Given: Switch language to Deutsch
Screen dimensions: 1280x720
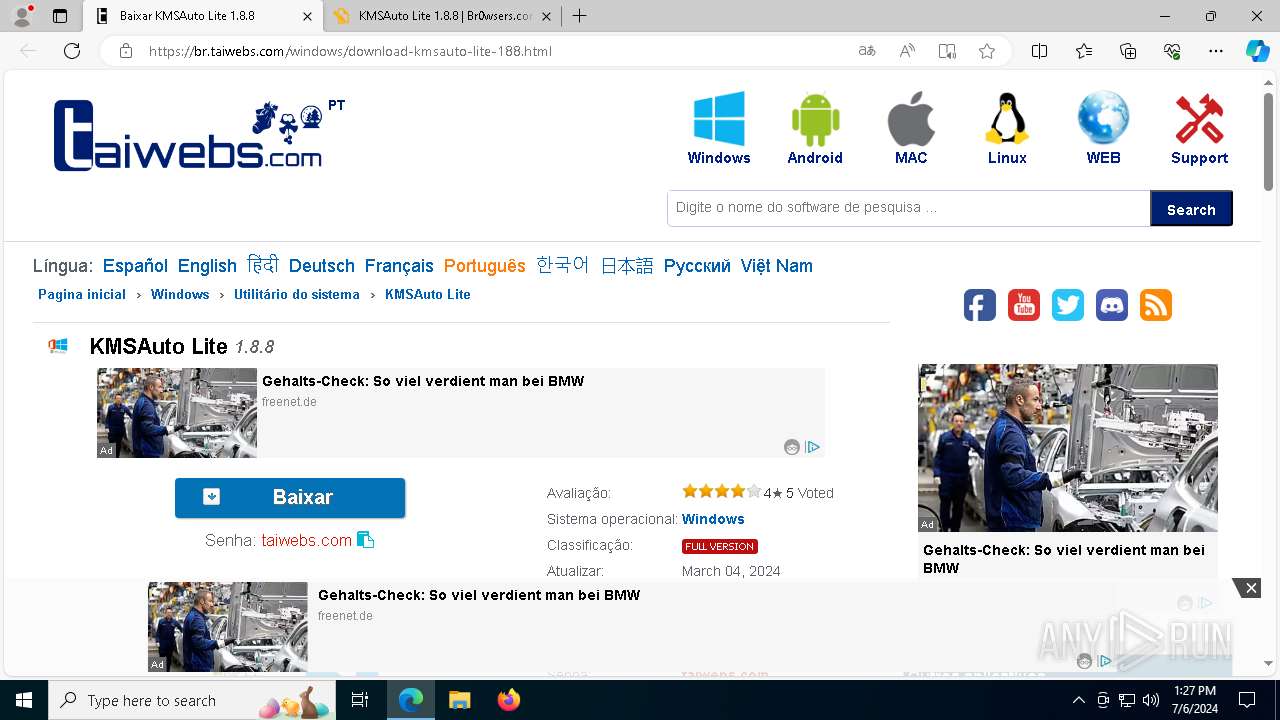Looking at the screenshot, I should tap(322, 266).
